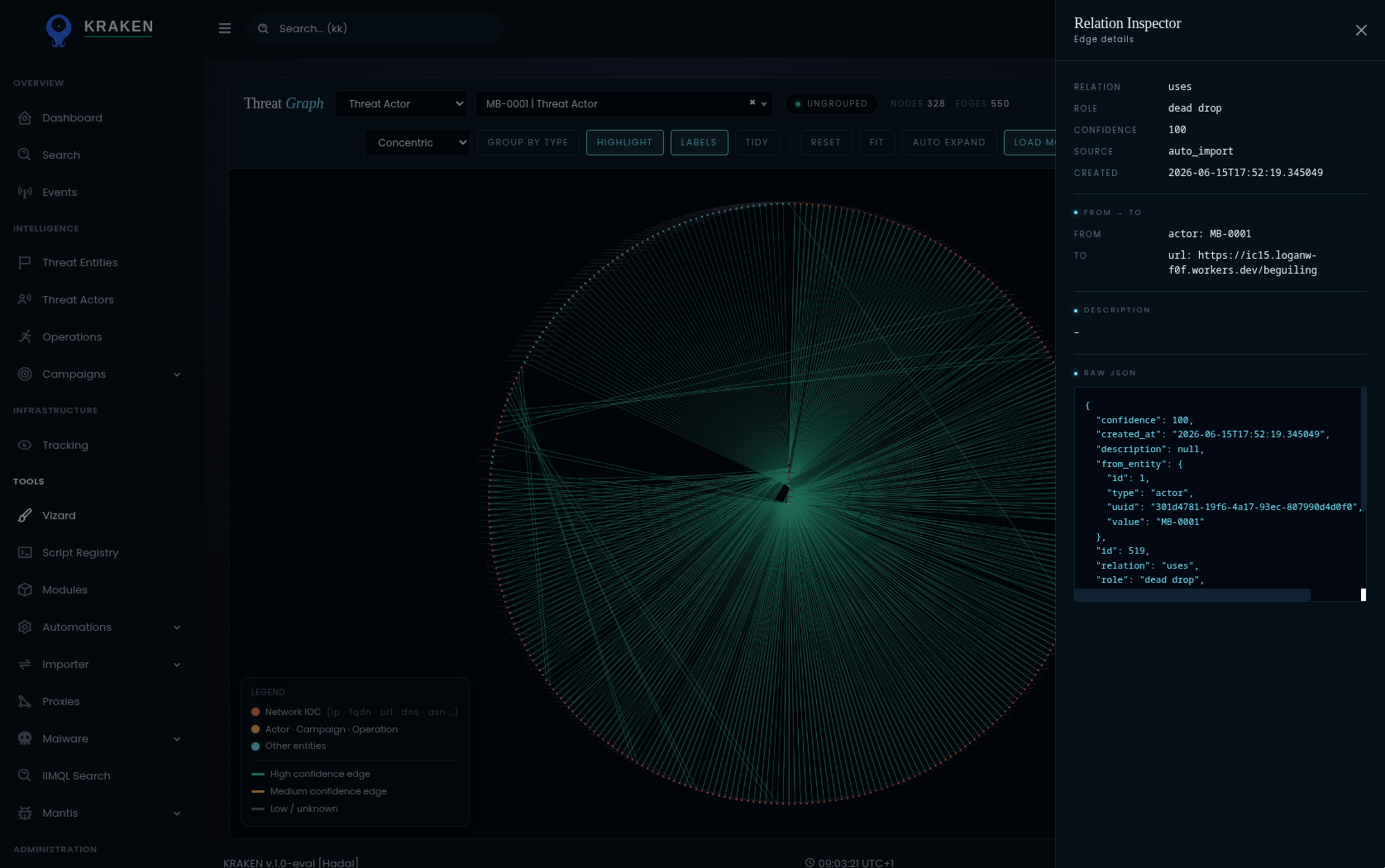Click the Automations gear icon
Image resolution: width=1385 pixels, height=868 pixels.
point(25,627)
